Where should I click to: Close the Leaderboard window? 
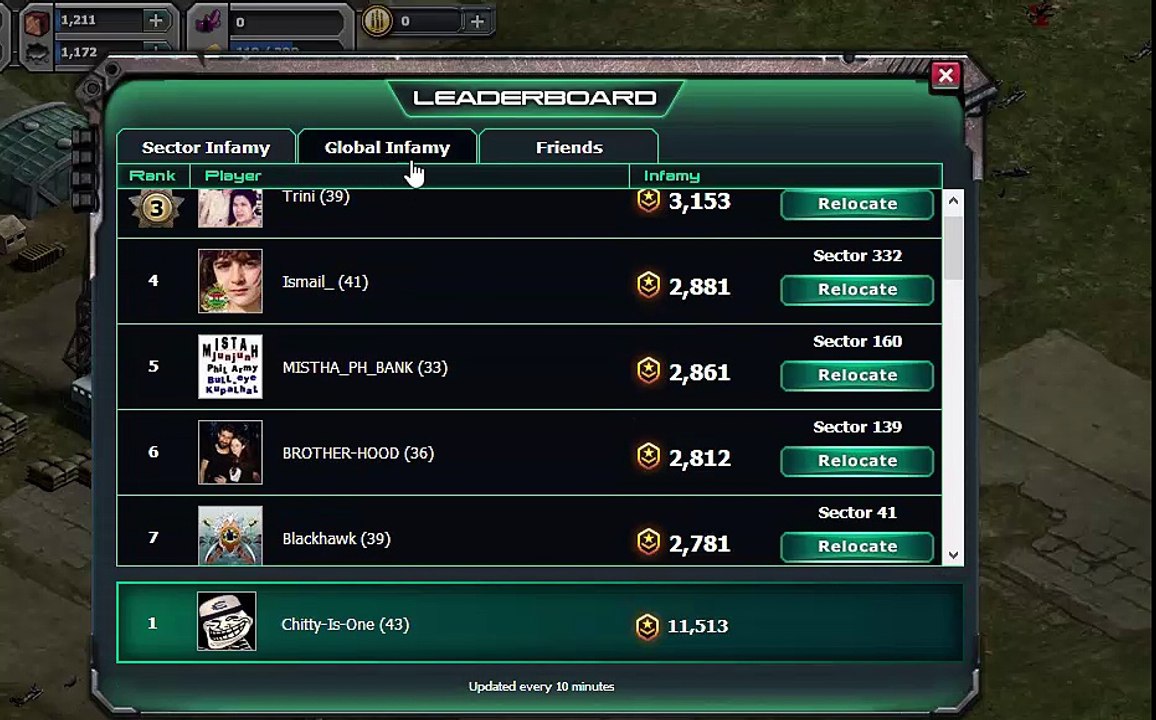tap(945, 75)
